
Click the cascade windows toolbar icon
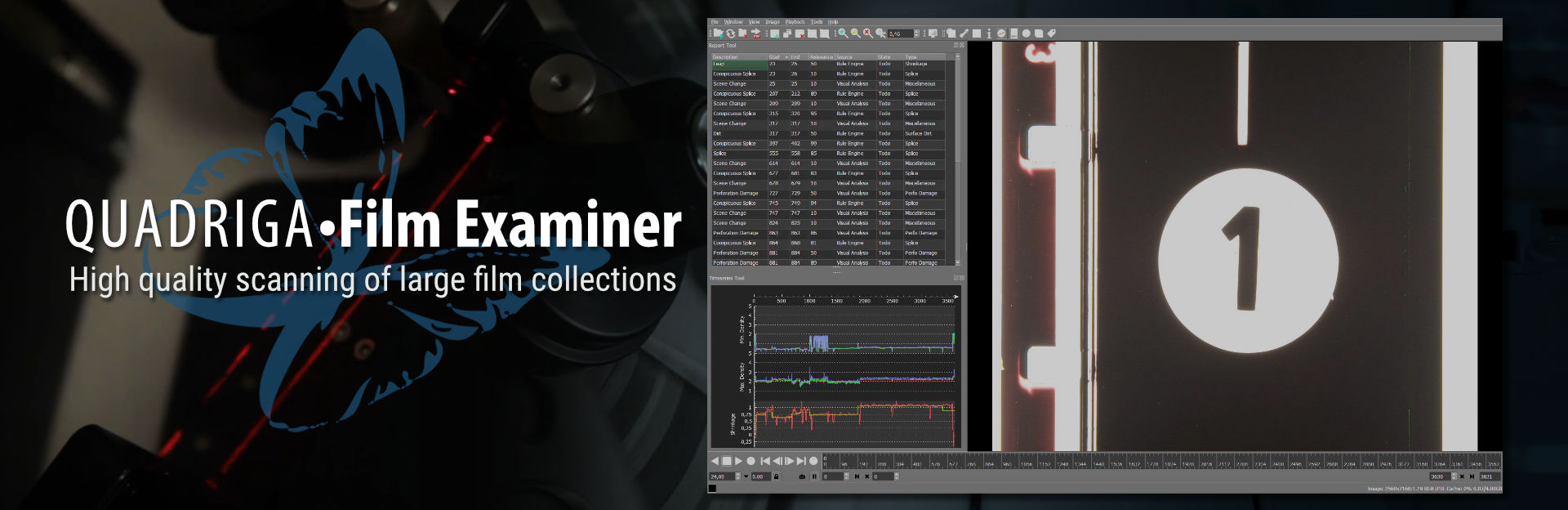pos(787,34)
